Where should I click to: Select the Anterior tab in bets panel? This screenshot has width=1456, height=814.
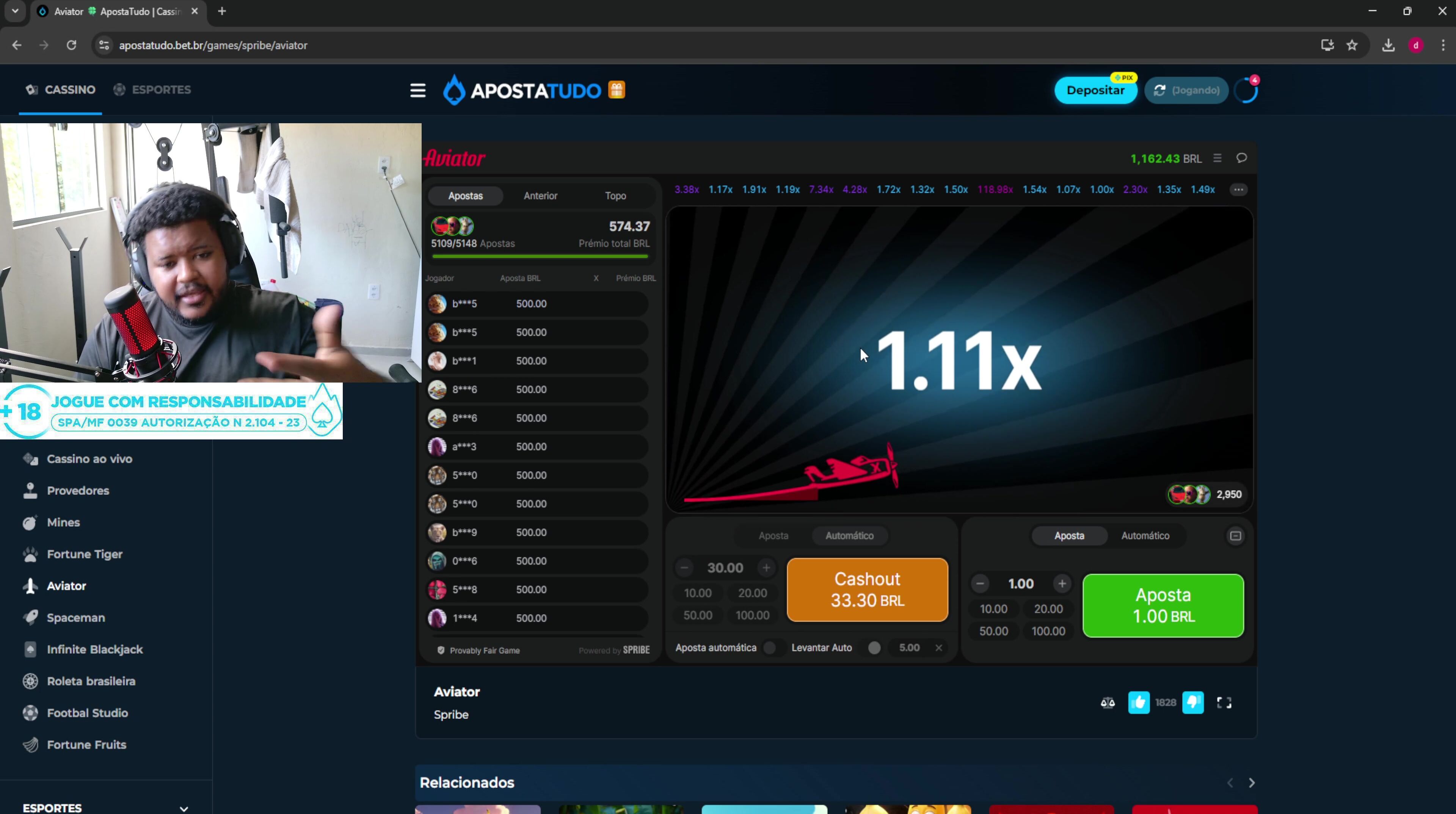point(540,196)
